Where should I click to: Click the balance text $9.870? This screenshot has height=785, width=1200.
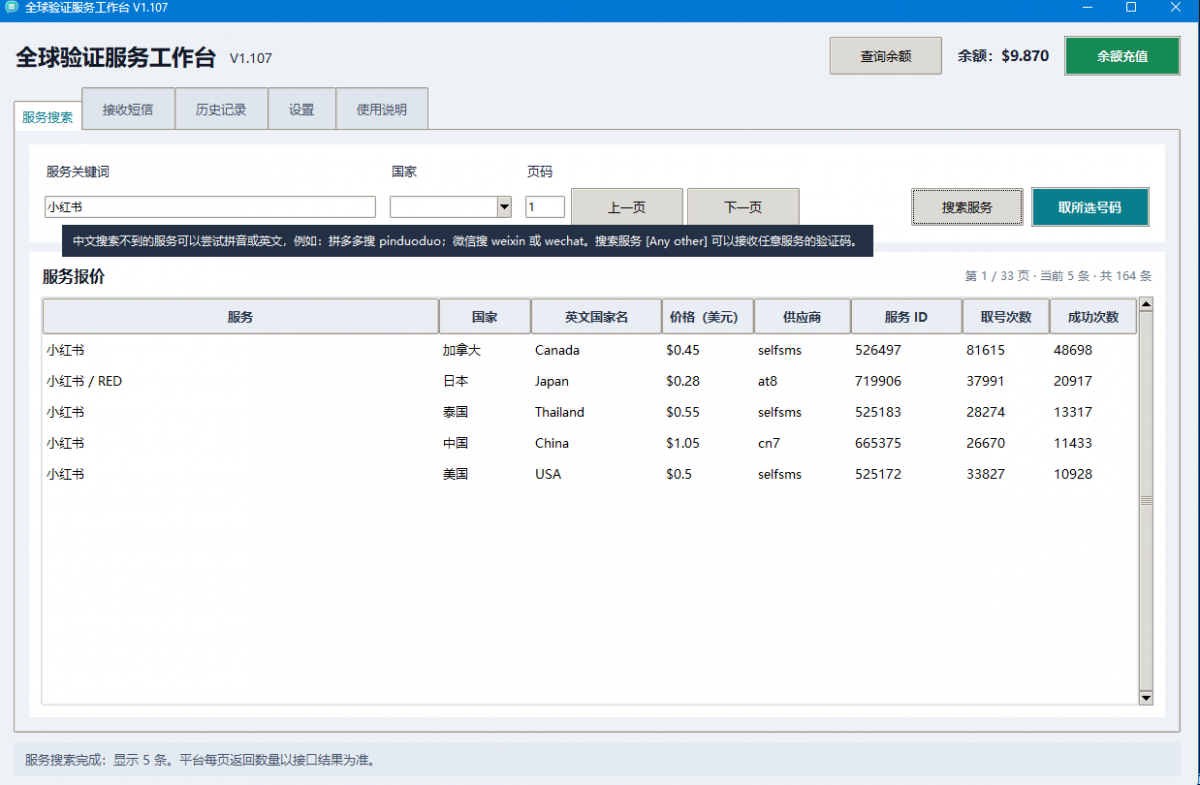(x=1025, y=56)
